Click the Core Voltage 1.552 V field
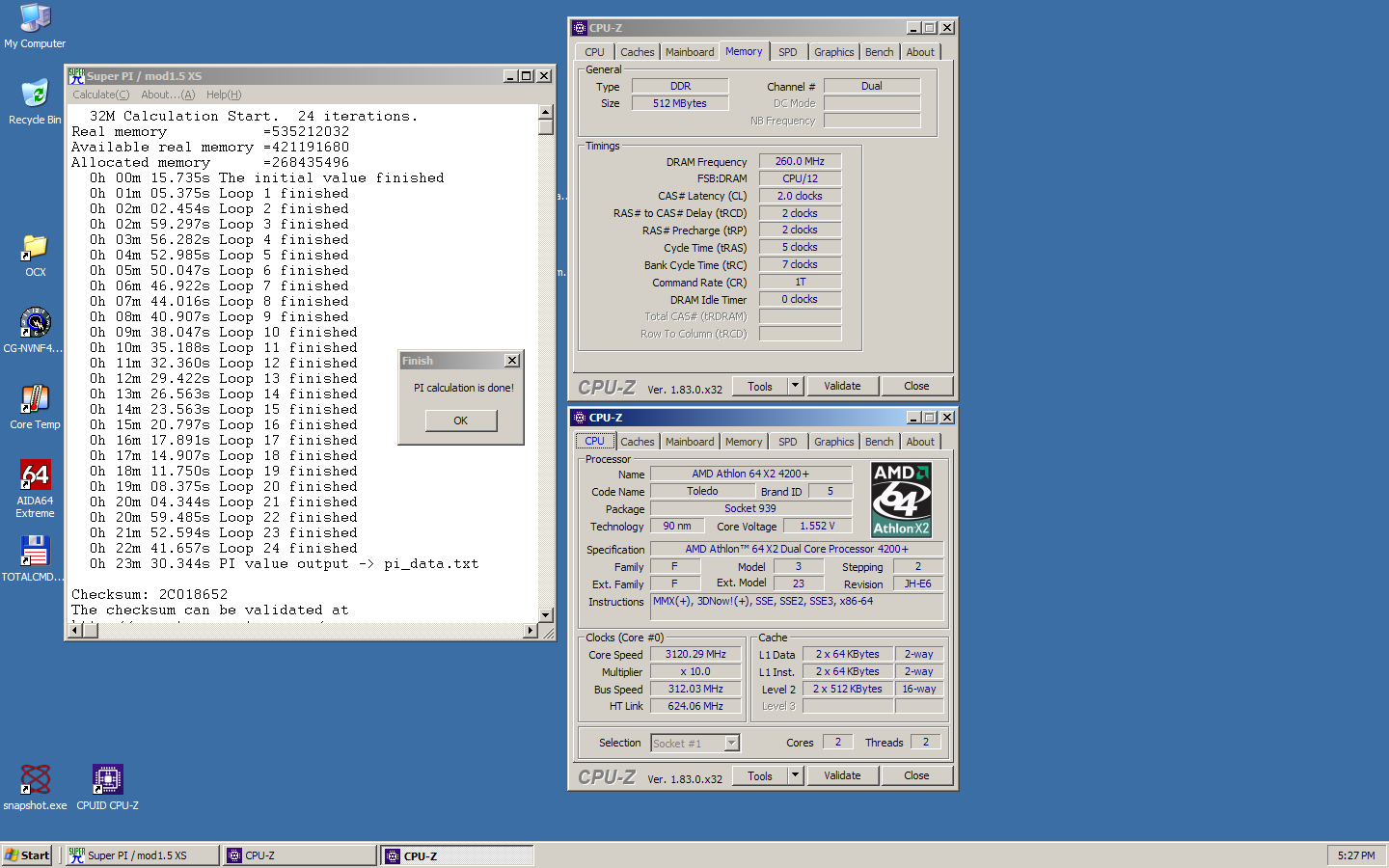 pos(816,526)
